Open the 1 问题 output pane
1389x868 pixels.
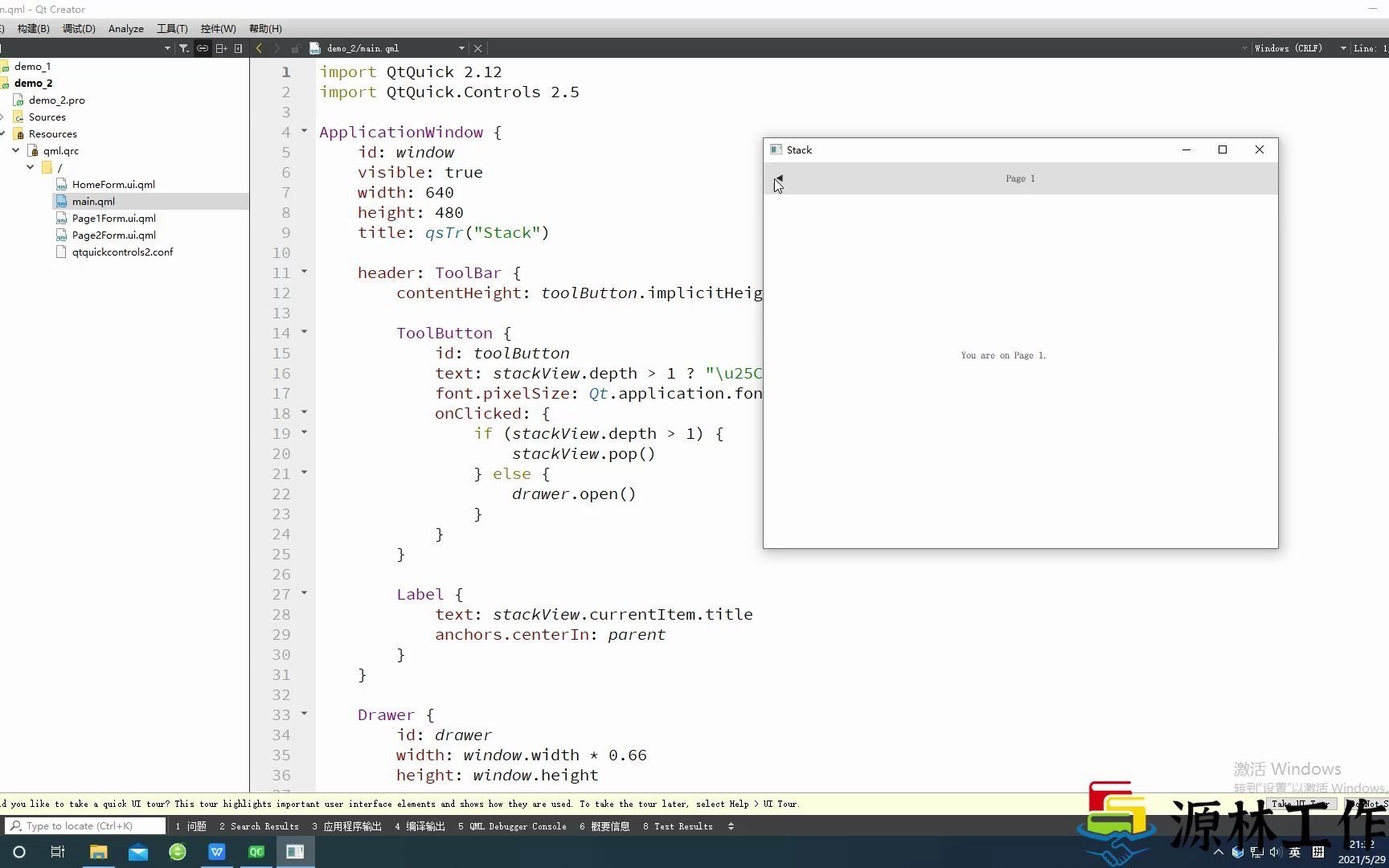pyautogui.click(x=191, y=826)
